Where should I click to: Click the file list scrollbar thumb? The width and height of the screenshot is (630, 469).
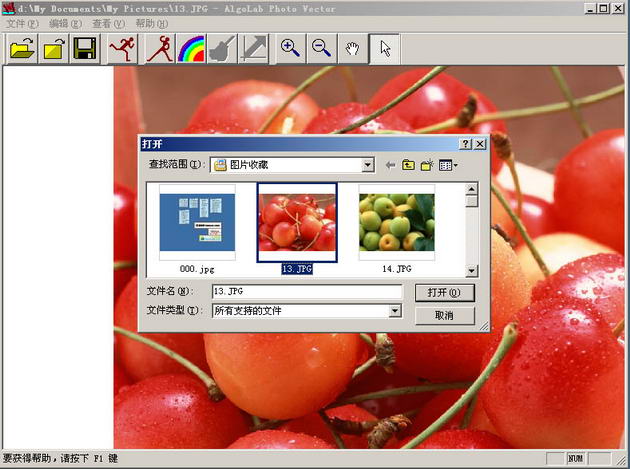pos(472,201)
